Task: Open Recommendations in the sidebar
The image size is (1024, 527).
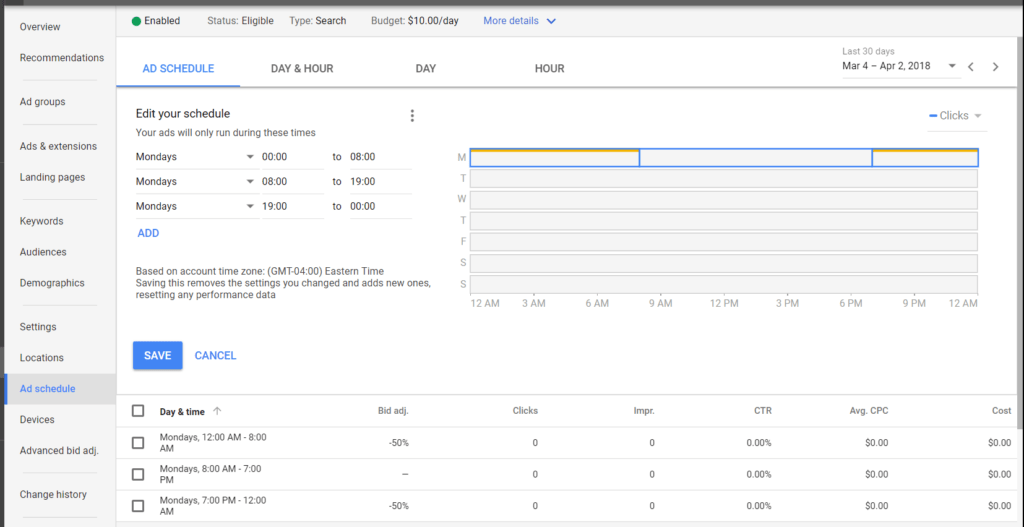Action: coord(61,57)
